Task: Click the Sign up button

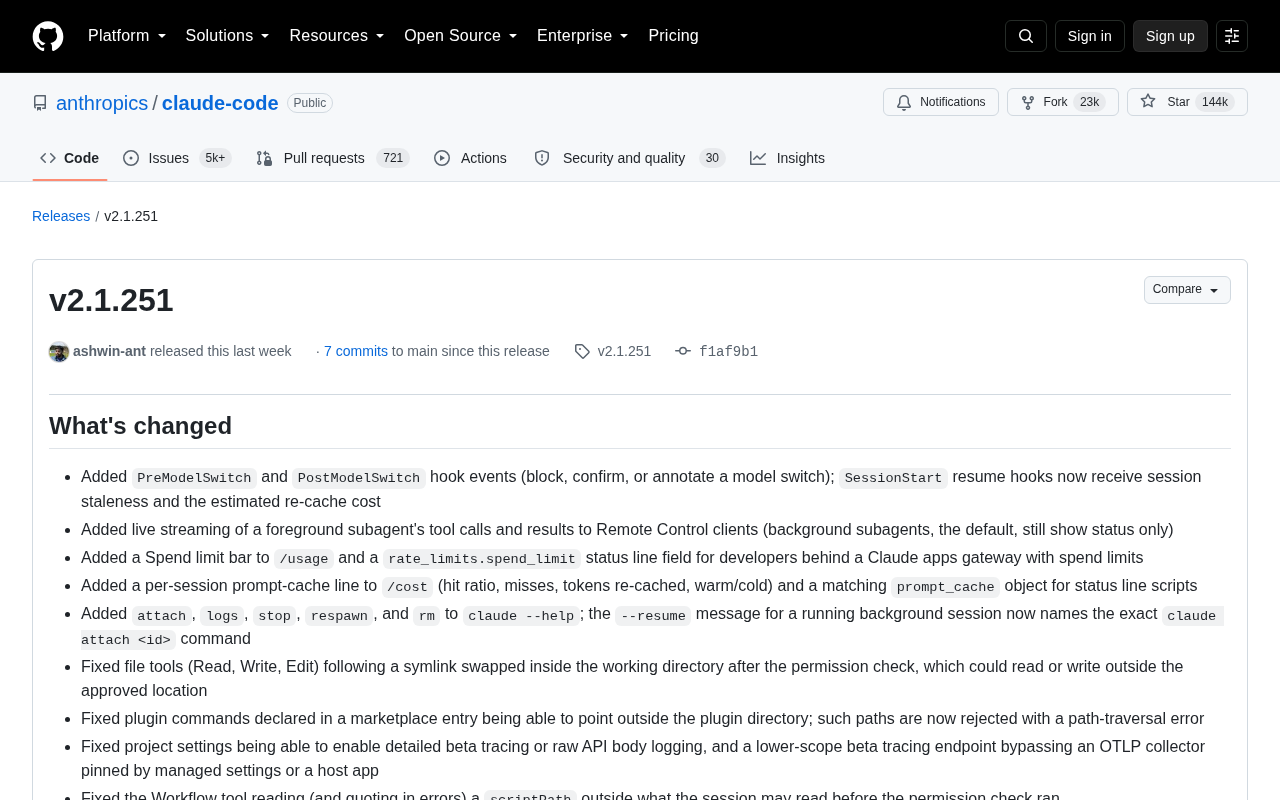Action: pos(1170,36)
